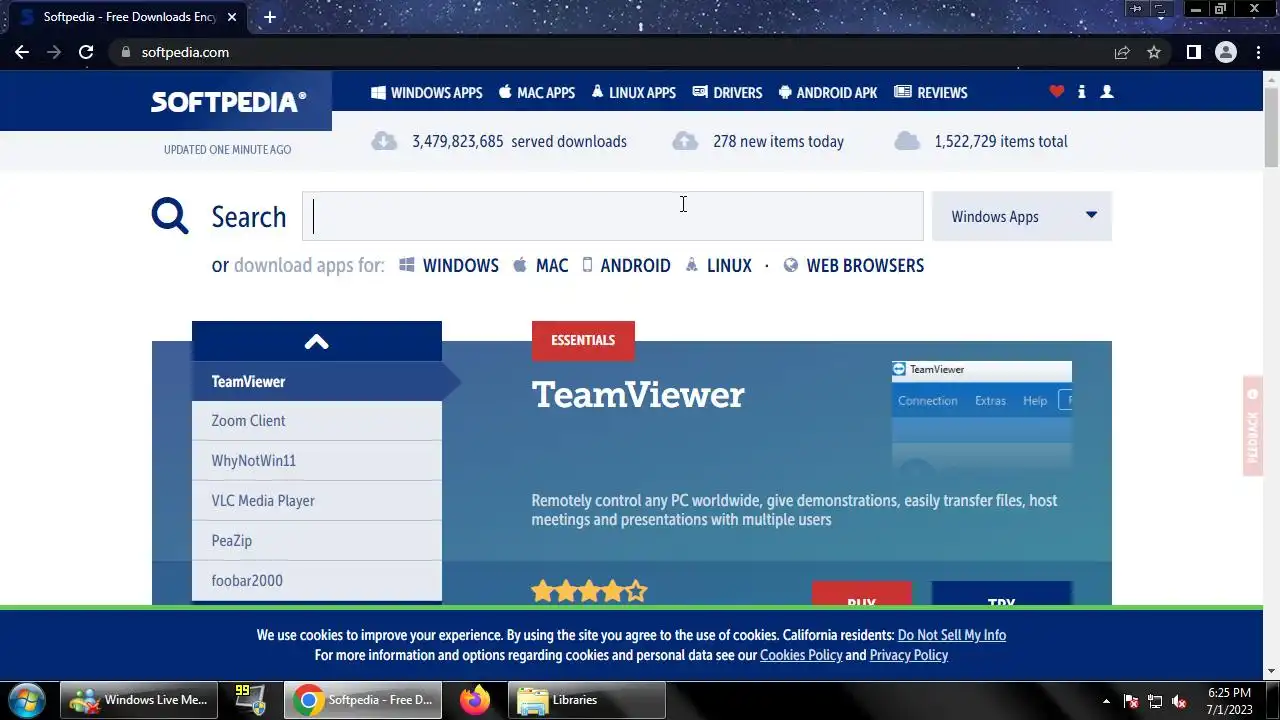
Task: Click the served downloads cloud icon
Action: click(384, 141)
